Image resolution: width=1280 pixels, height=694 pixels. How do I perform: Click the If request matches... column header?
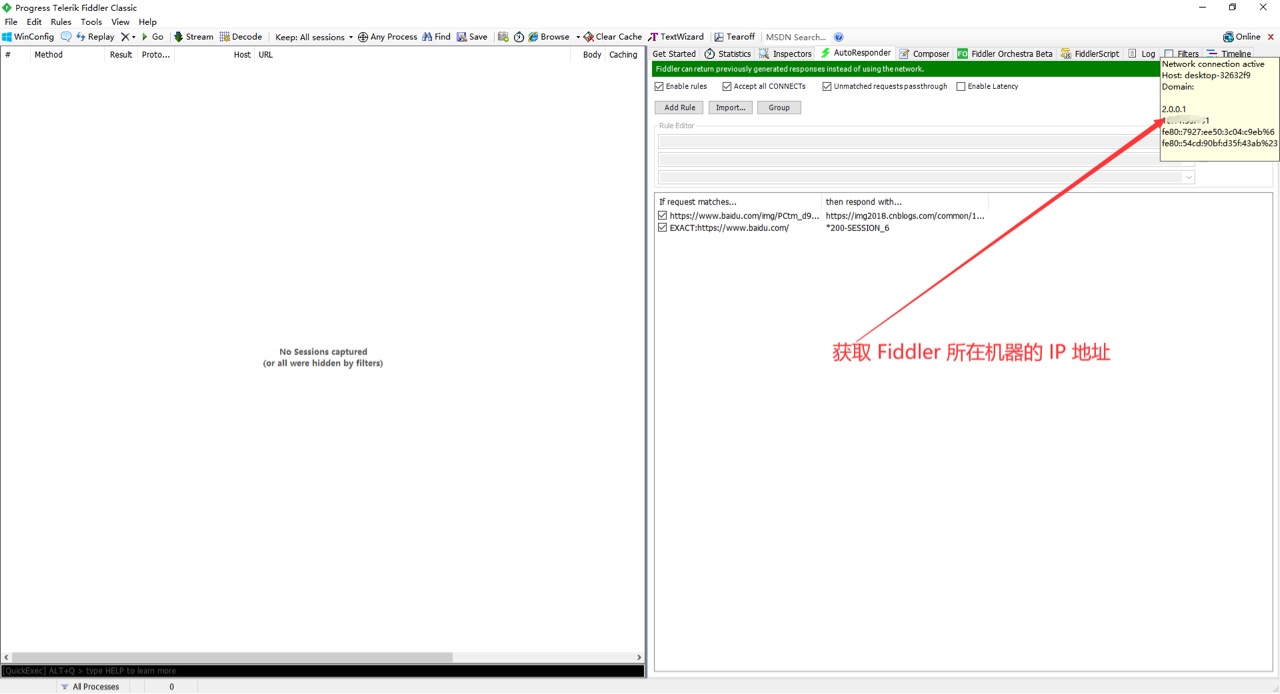pos(738,202)
